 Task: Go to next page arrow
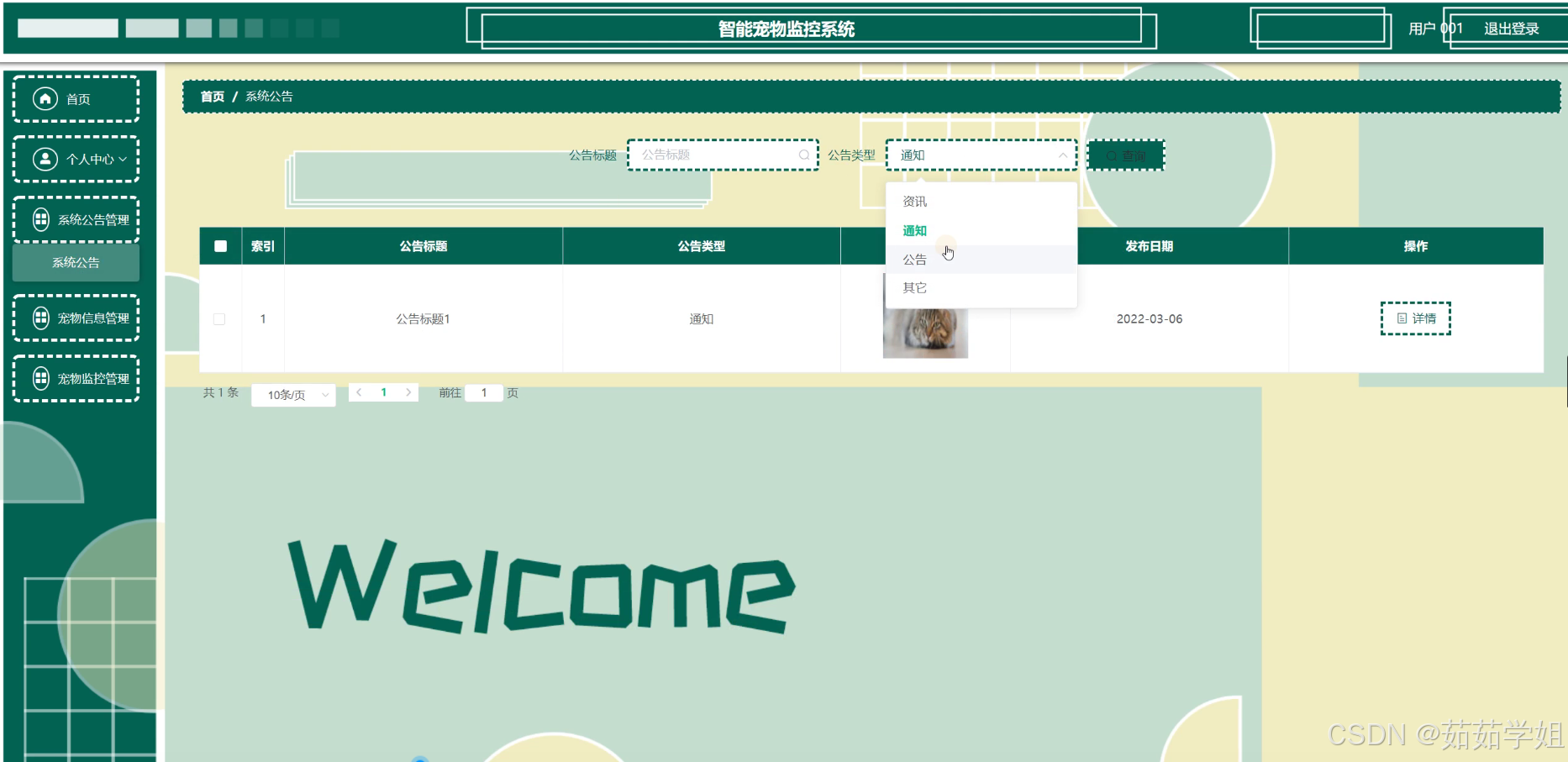[408, 392]
